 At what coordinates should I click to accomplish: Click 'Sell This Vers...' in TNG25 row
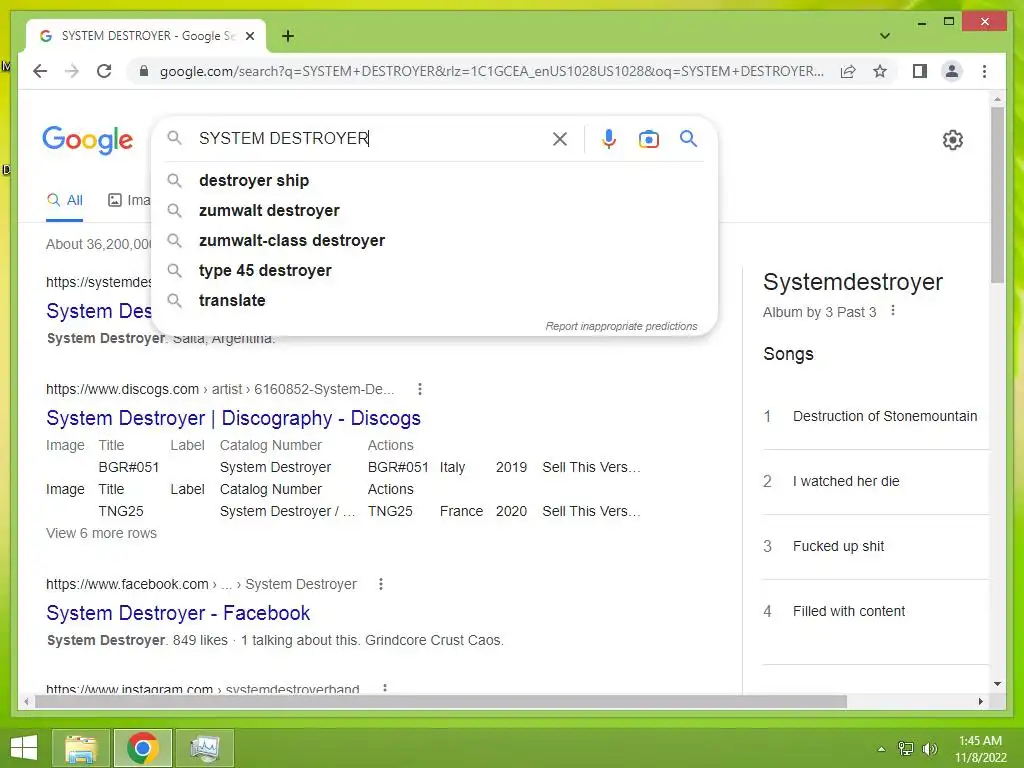point(591,511)
